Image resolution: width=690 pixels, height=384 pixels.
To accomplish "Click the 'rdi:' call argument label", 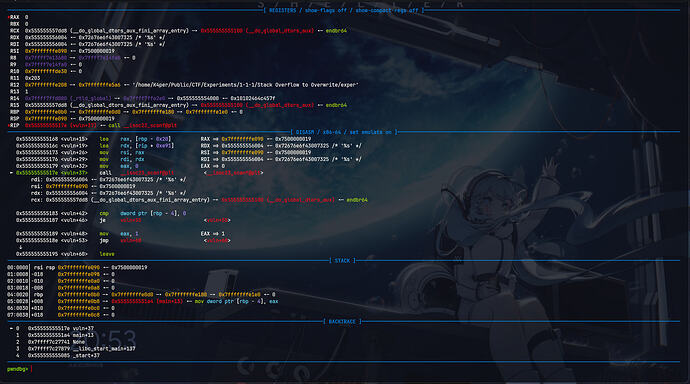I will (37, 179).
